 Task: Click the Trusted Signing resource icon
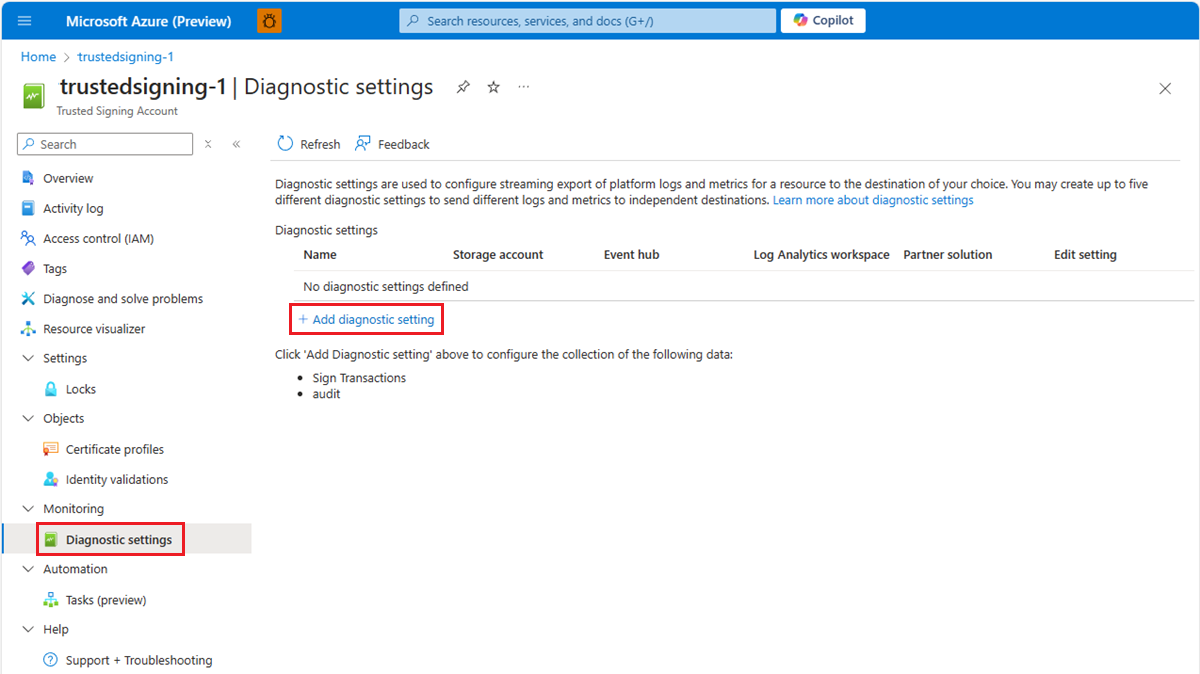35,96
